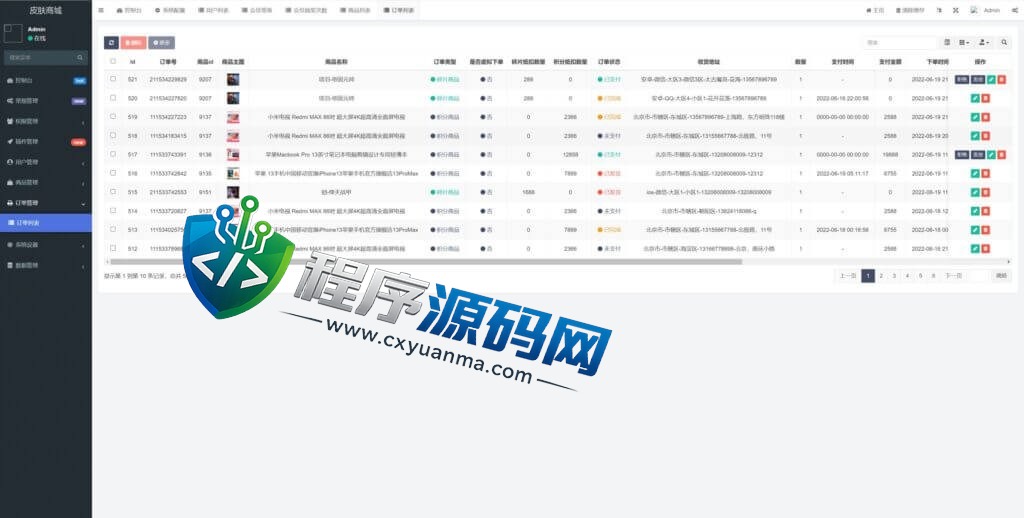The width and height of the screenshot is (1024, 518).
Task: Open the Admin user dropdown in top bar
Action: (985, 10)
